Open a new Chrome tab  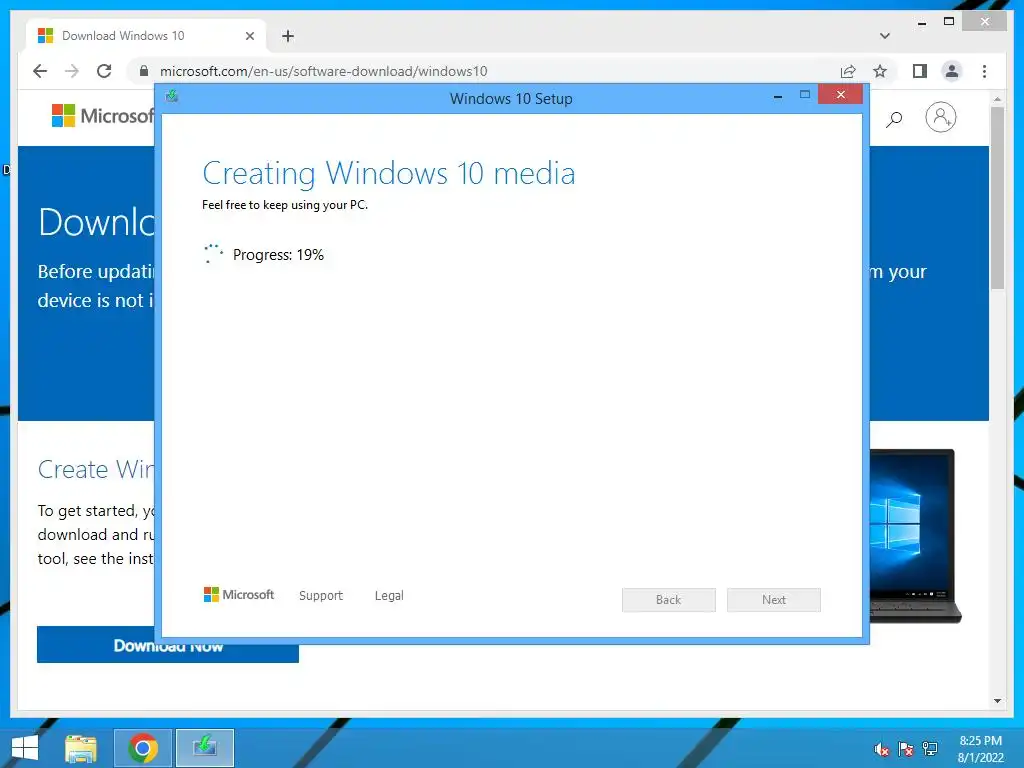pyautogui.click(x=288, y=36)
